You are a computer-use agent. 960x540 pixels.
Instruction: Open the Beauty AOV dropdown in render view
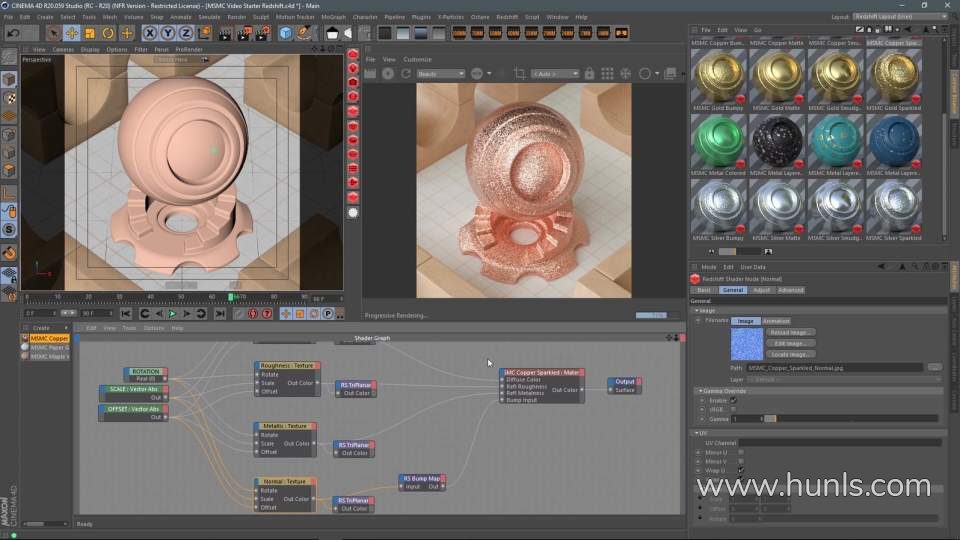(440, 74)
